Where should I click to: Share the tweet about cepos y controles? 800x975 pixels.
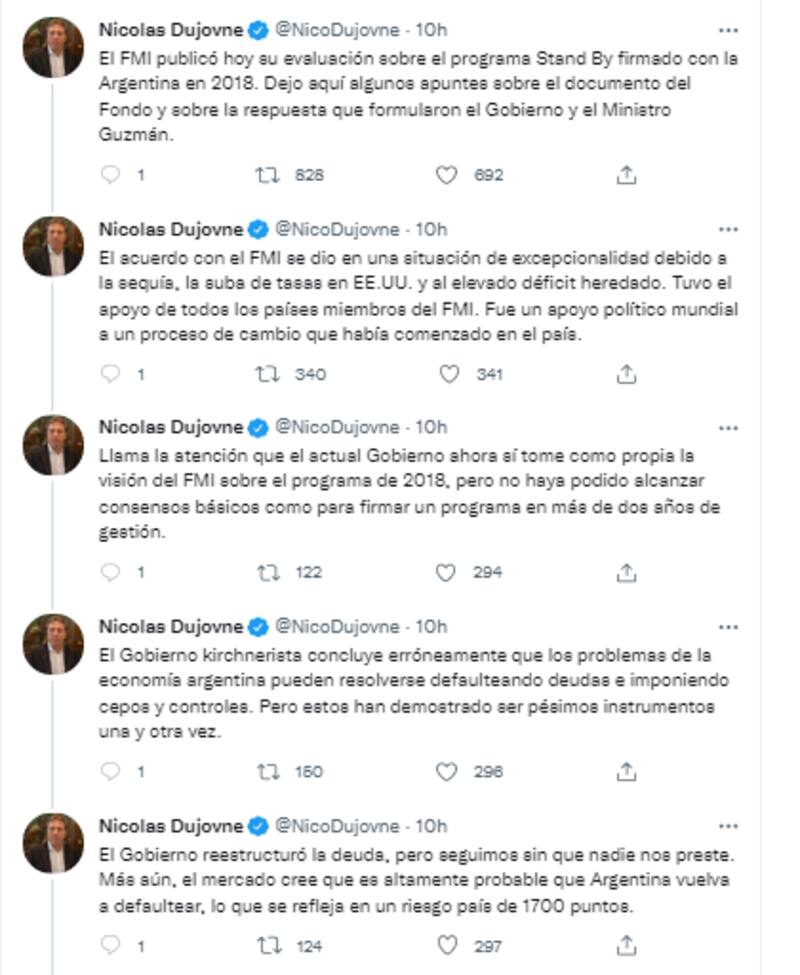click(626, 772)
